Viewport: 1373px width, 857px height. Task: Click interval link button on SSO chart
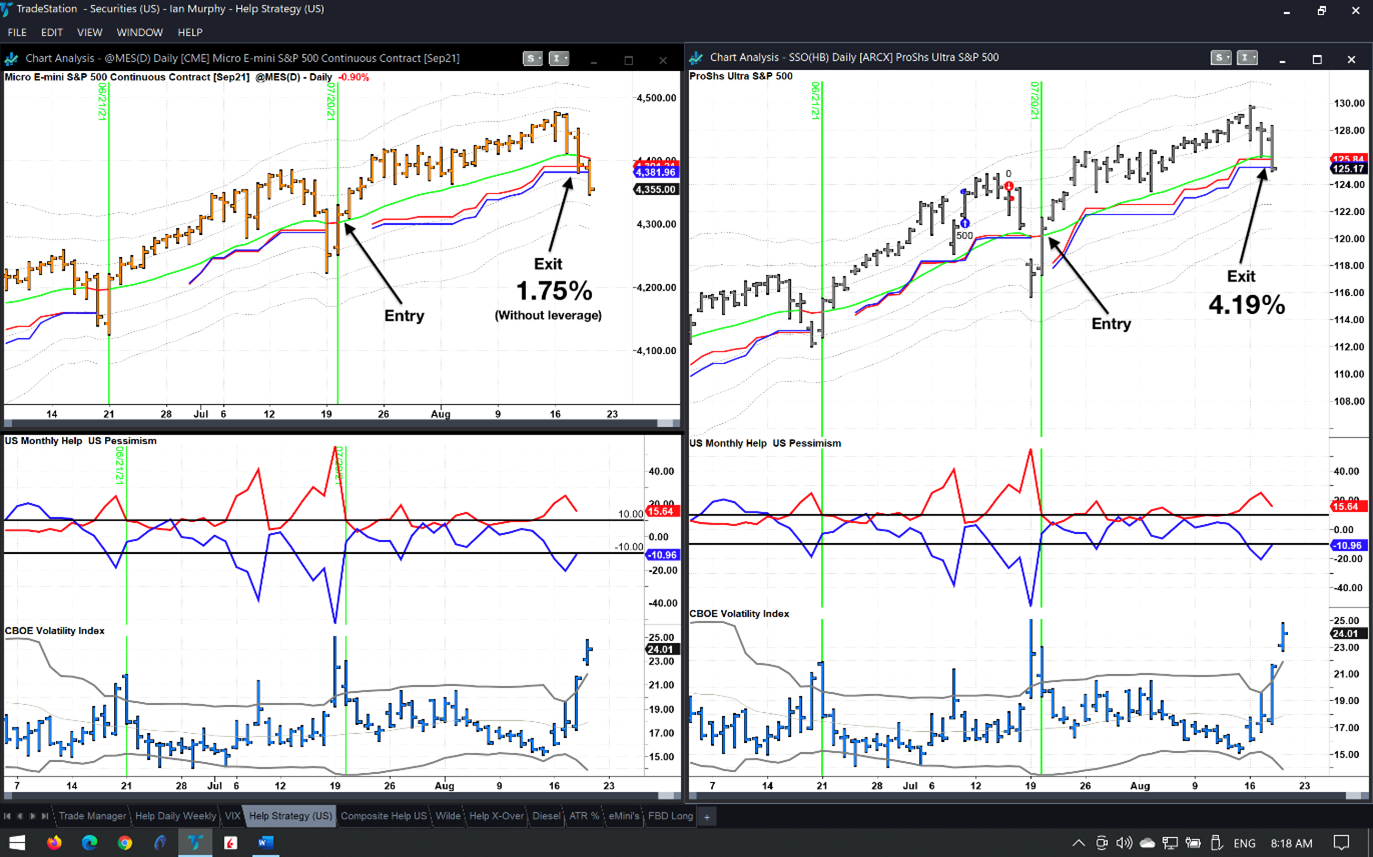1248,58
